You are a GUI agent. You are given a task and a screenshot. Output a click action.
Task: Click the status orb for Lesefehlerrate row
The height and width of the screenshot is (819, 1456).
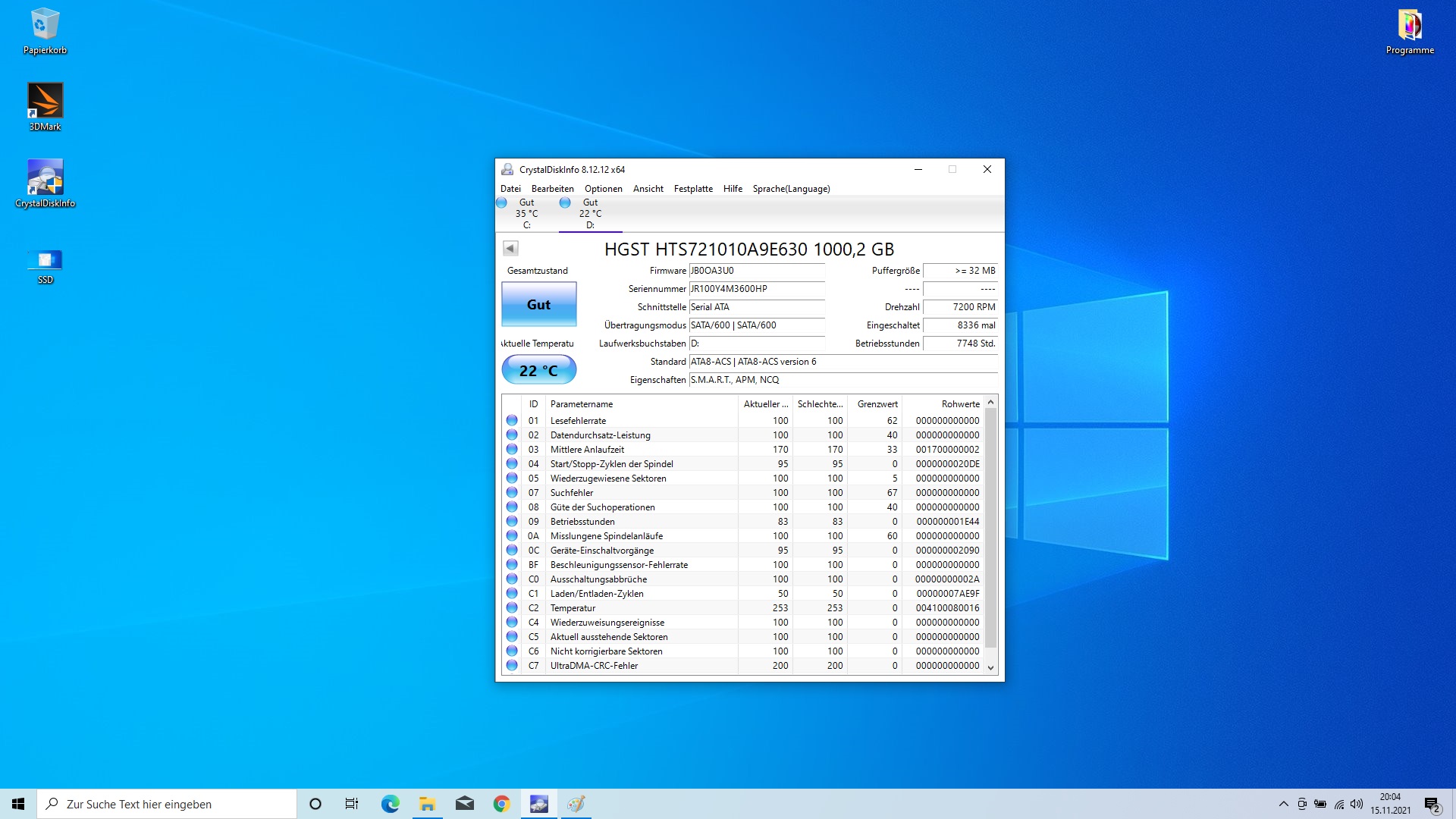(x=512, y=420)
